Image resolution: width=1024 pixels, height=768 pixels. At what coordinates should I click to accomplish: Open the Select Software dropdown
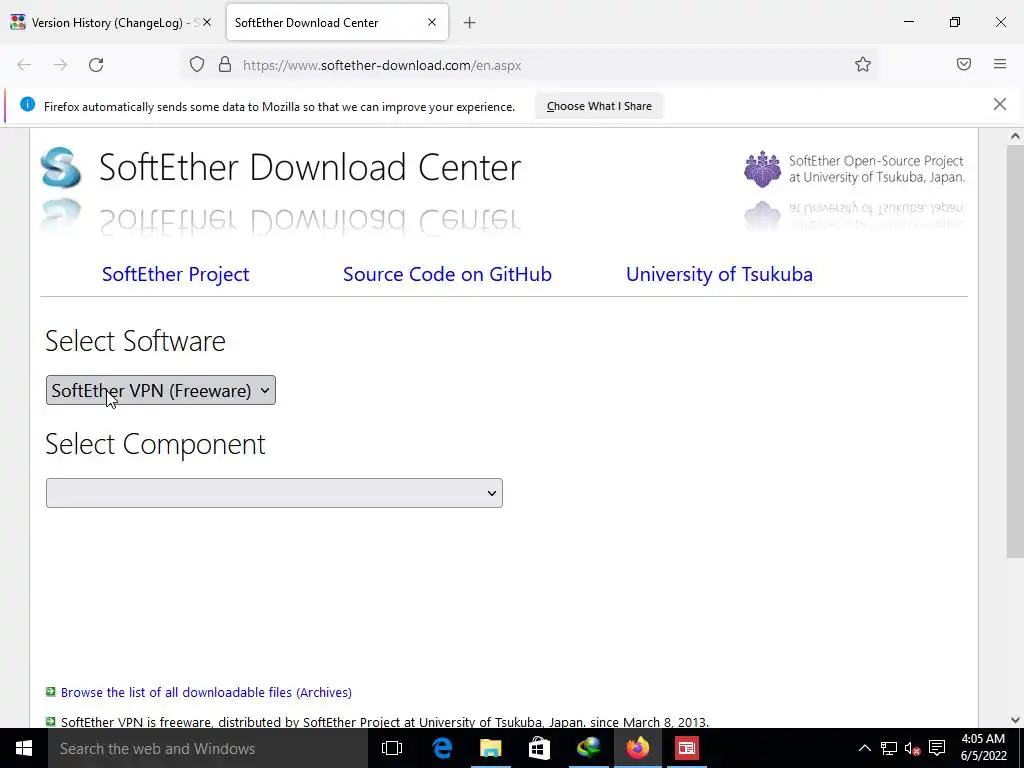point(161,391)
